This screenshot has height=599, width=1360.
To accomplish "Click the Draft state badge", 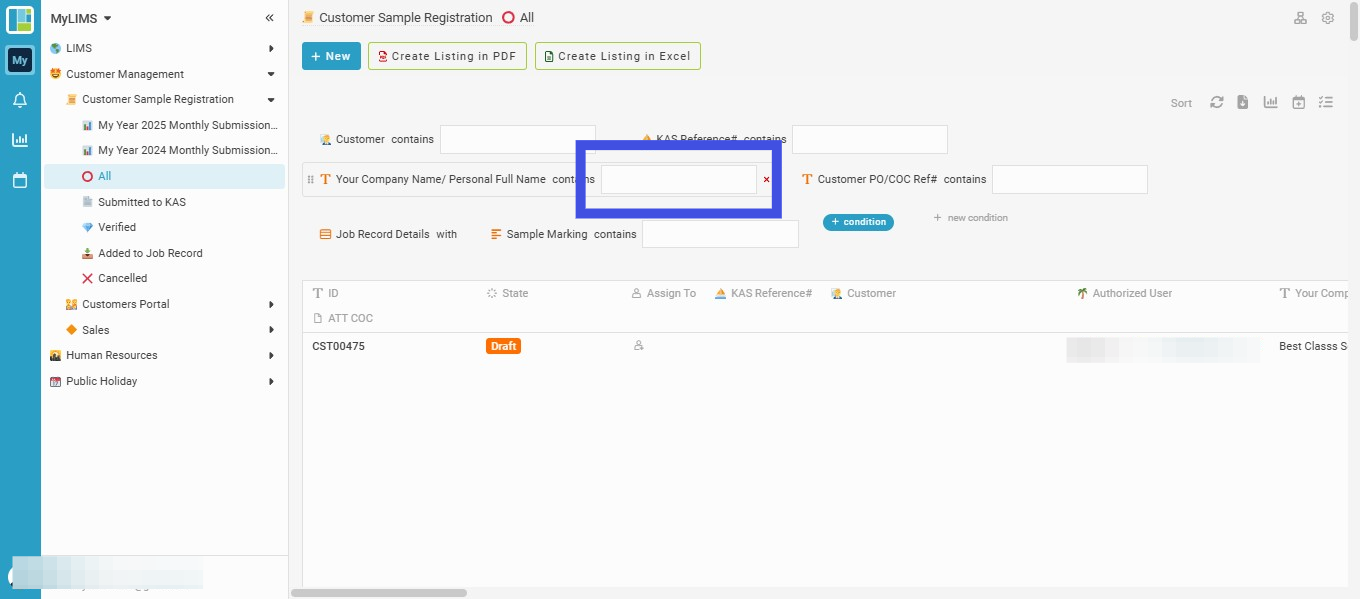I will (x=504, y=346).
